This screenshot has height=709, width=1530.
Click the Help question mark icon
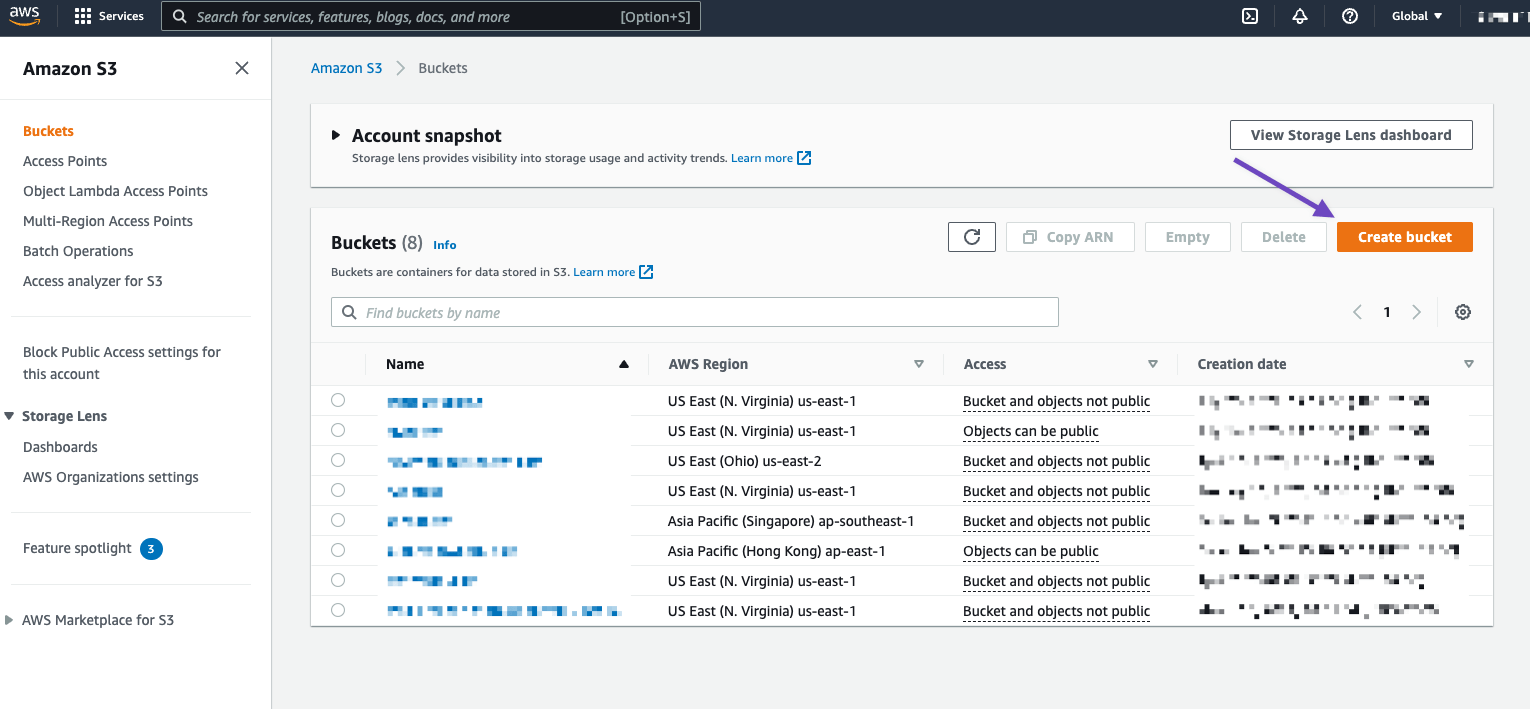tap(1349, 16)
